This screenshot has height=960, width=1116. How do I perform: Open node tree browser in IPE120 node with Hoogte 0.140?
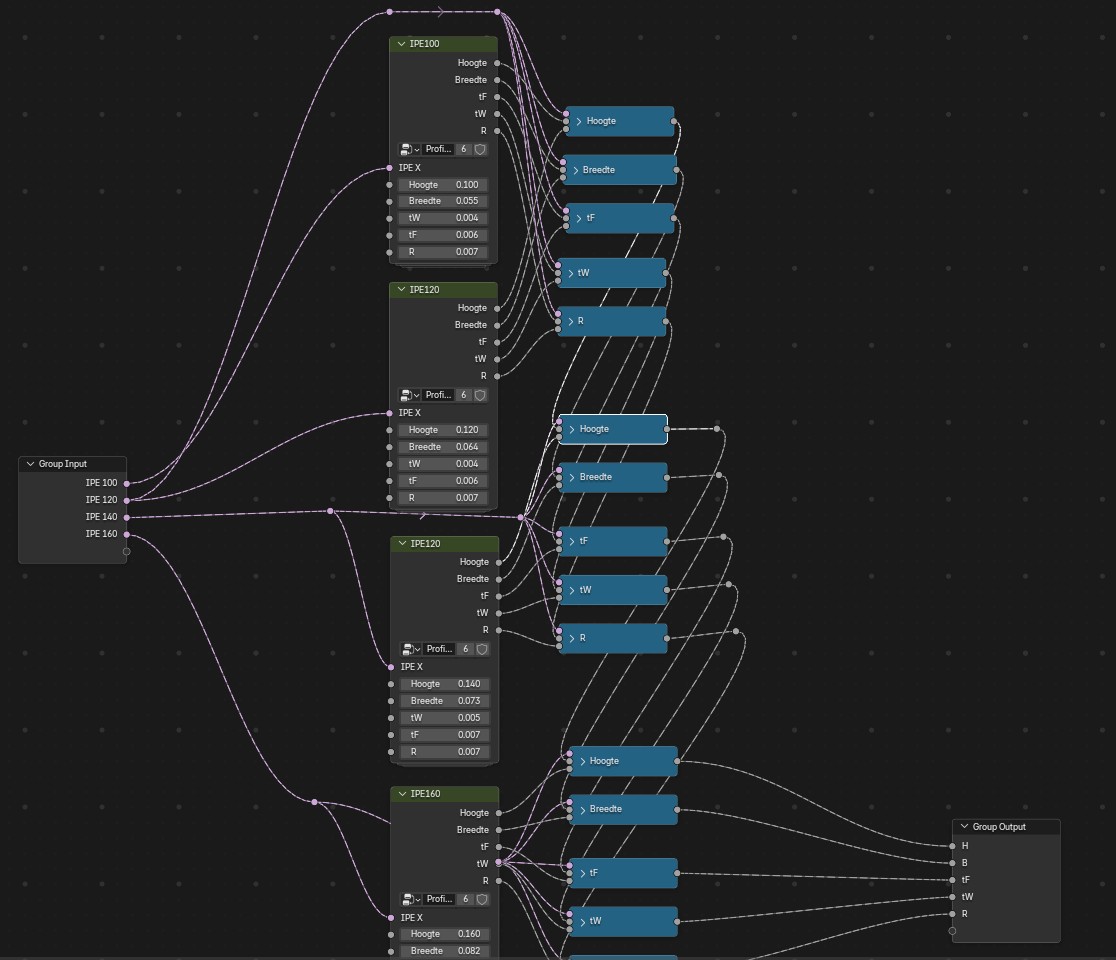pyautogui.click(x=411, y=649)
